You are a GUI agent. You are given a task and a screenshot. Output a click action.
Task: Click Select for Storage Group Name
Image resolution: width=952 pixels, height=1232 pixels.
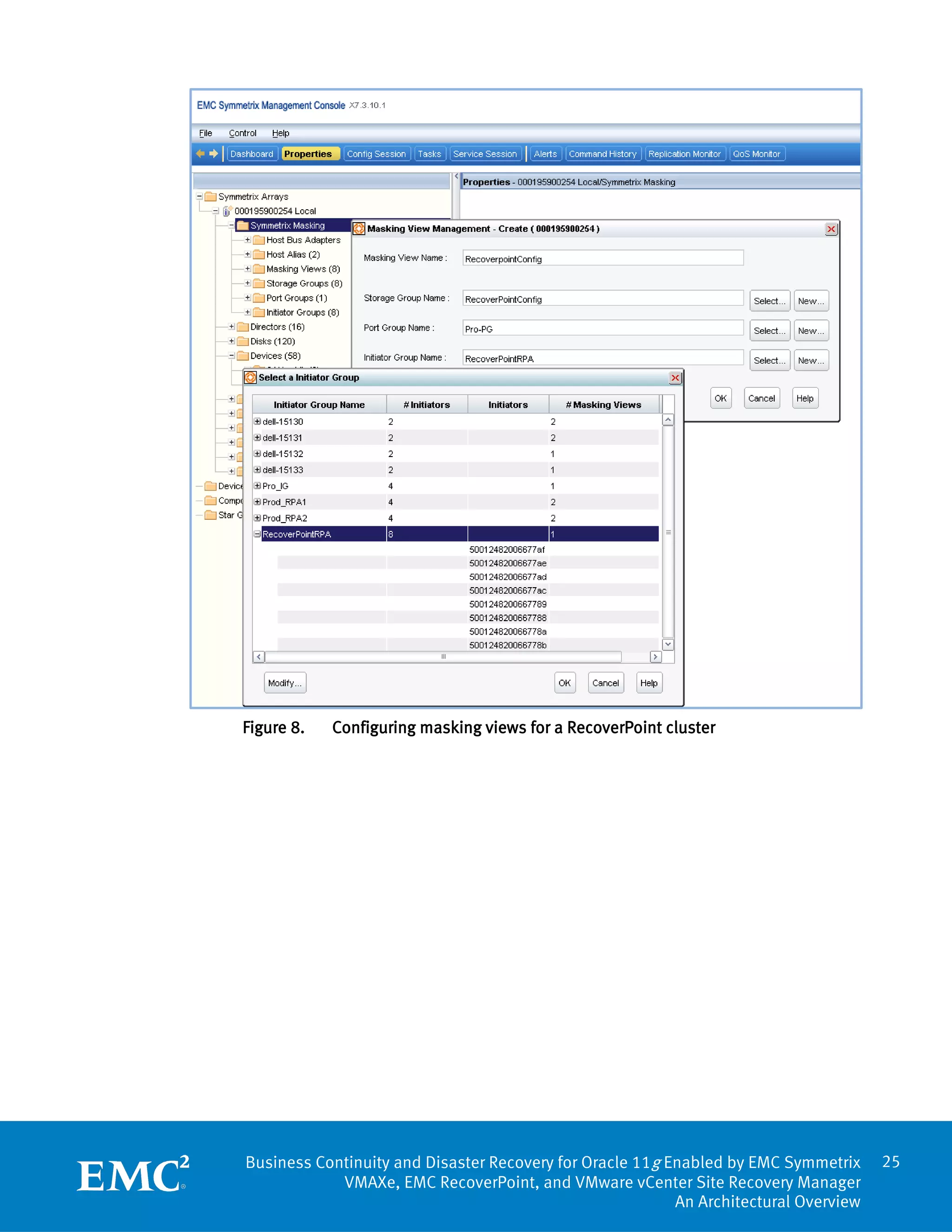pos(770,301)
